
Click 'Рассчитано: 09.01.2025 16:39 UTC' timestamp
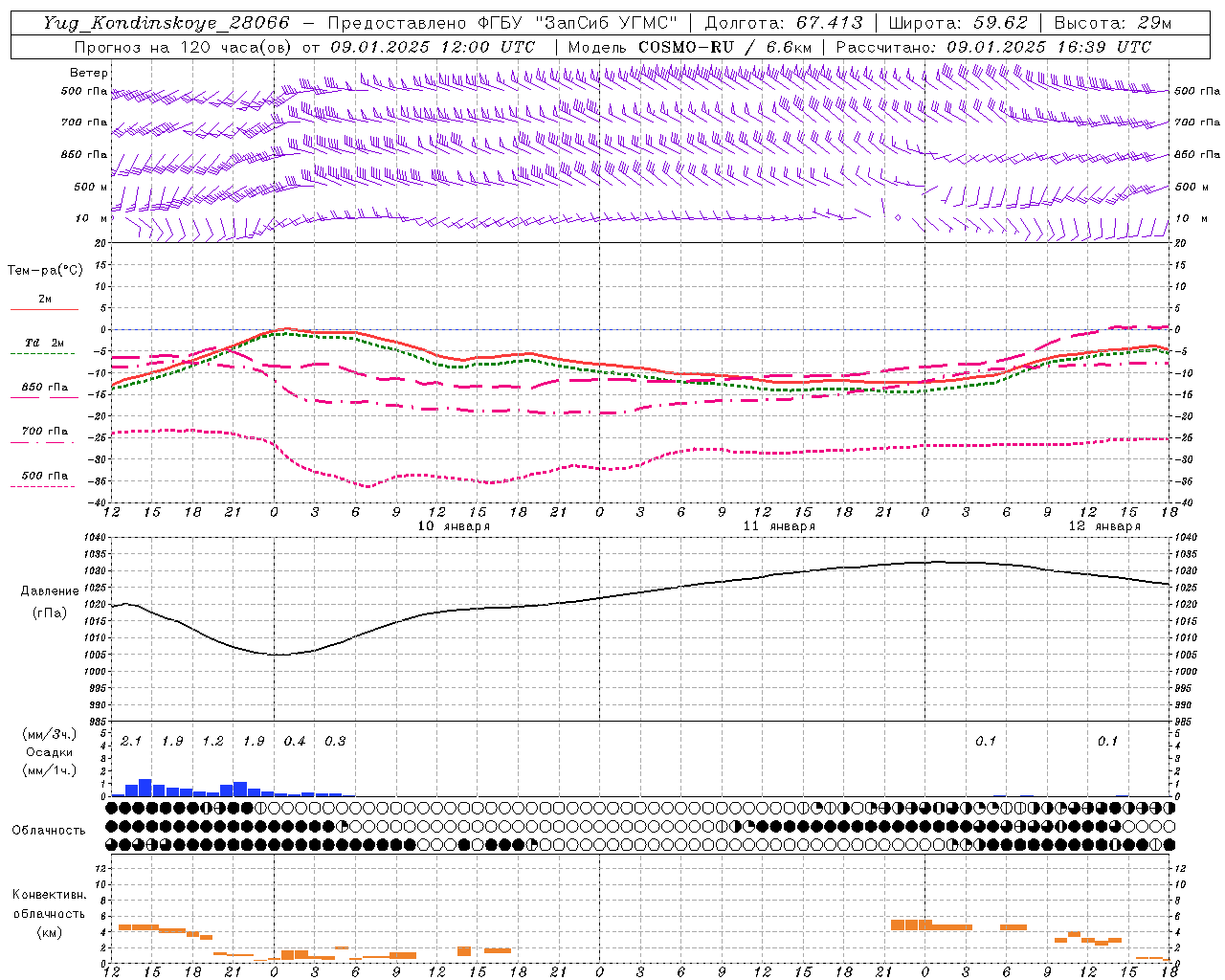coord(994,47)
